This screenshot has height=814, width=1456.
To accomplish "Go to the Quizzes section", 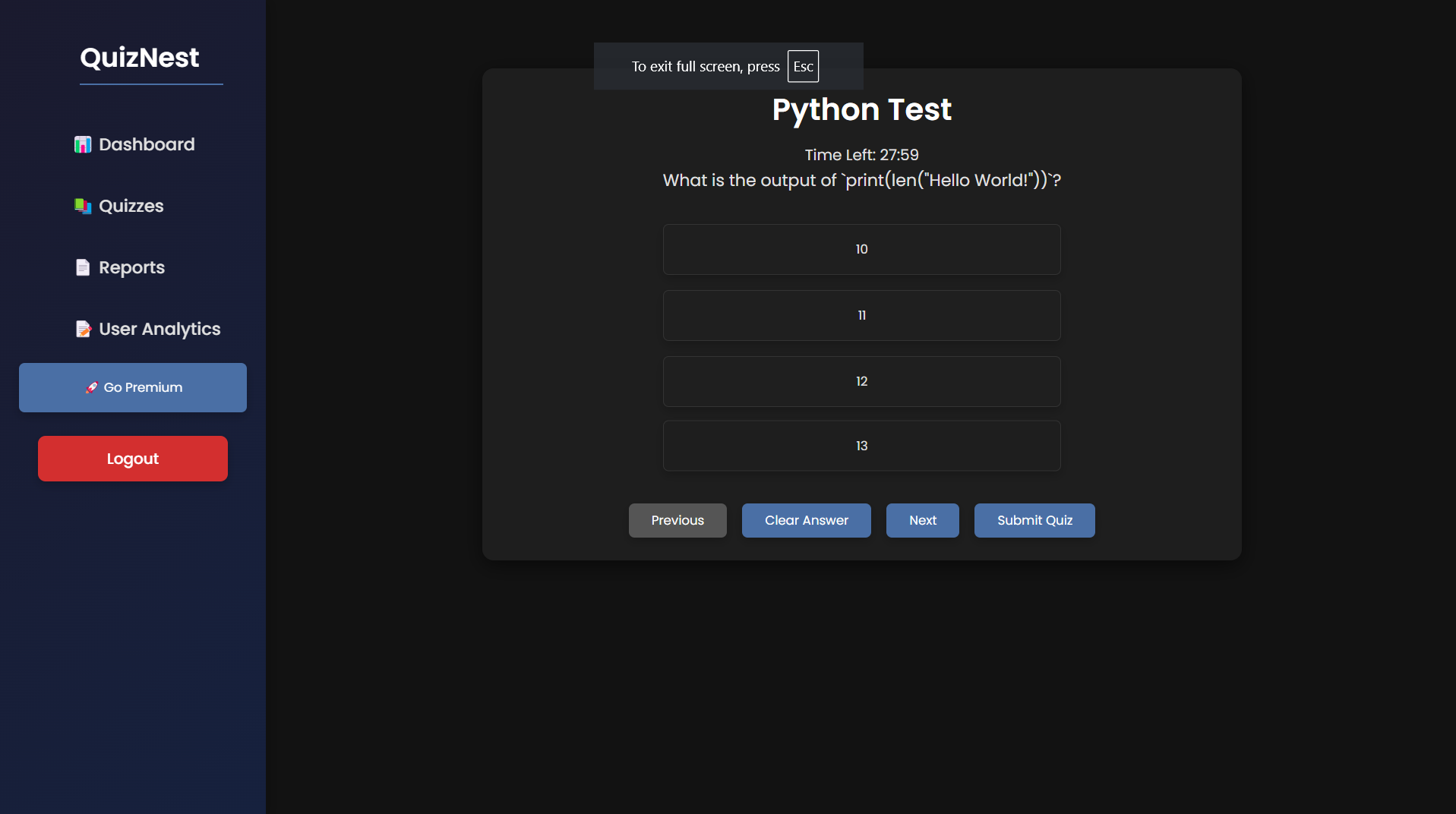I will point(131,206).
